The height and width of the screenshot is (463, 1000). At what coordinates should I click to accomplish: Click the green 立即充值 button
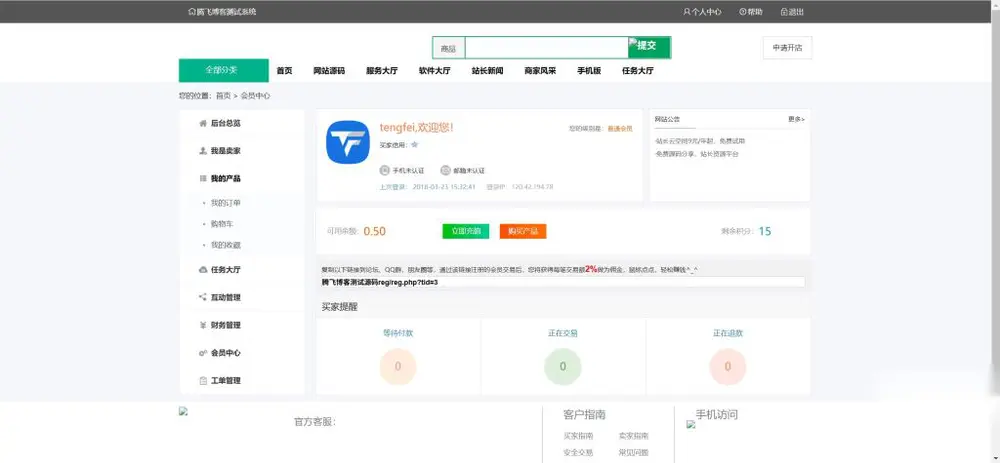coord(466,232)
